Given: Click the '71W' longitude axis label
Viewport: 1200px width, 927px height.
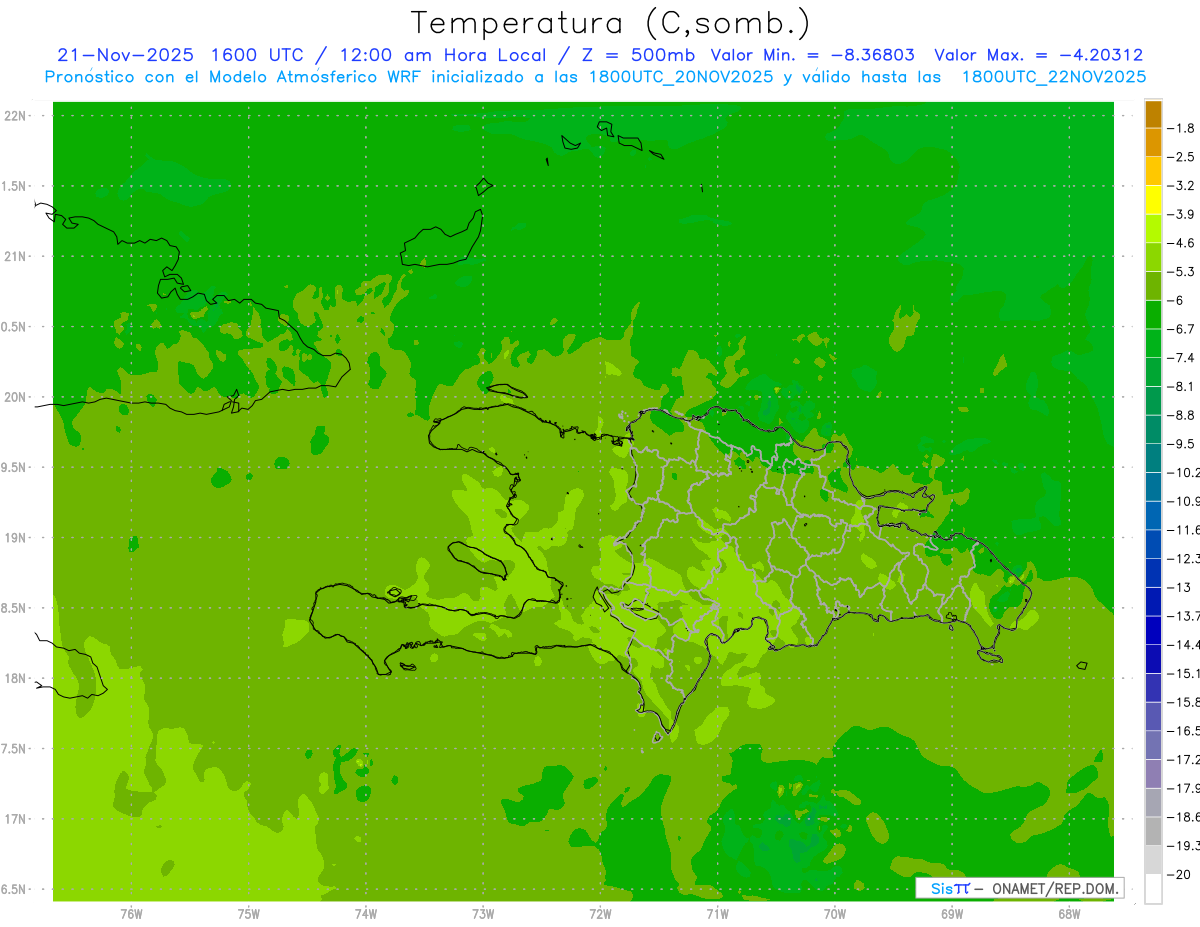Looking at the screenshot, I should tap(717, 913).
